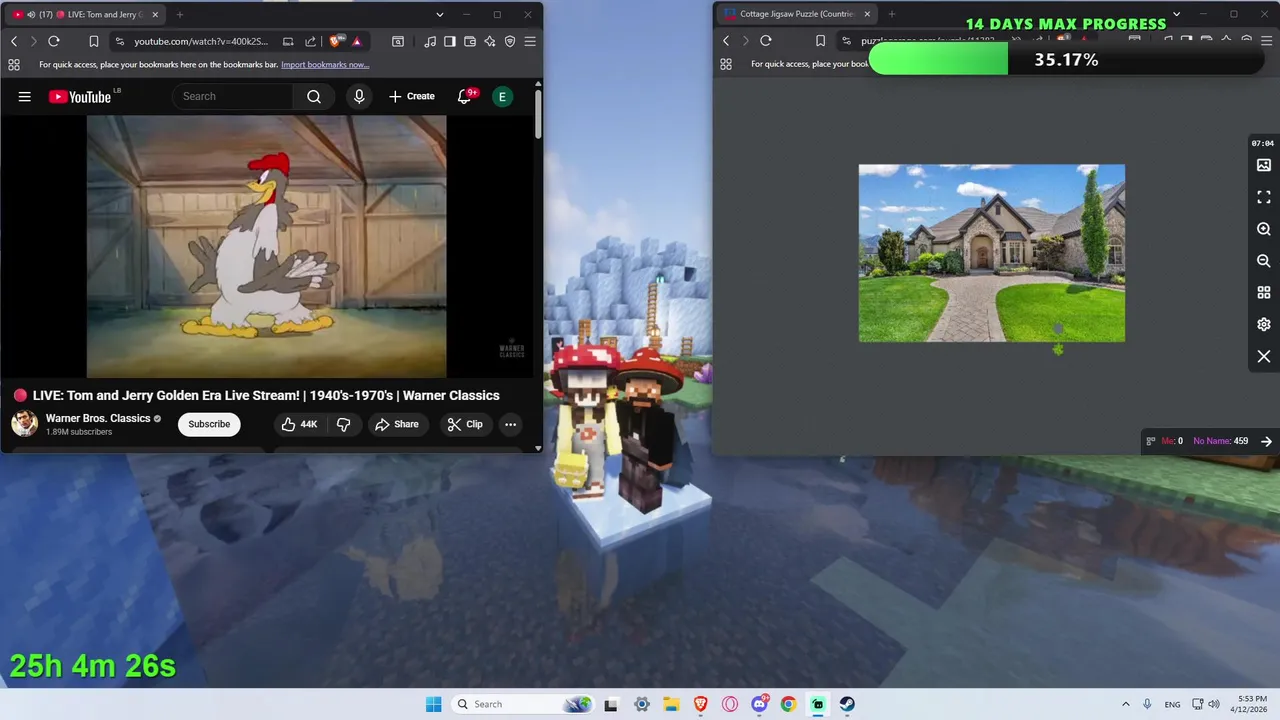Select the Cottage Jigsaw Puzzle tab
The height and width of the screenshot is (720, 1280).
pos(795,14)
